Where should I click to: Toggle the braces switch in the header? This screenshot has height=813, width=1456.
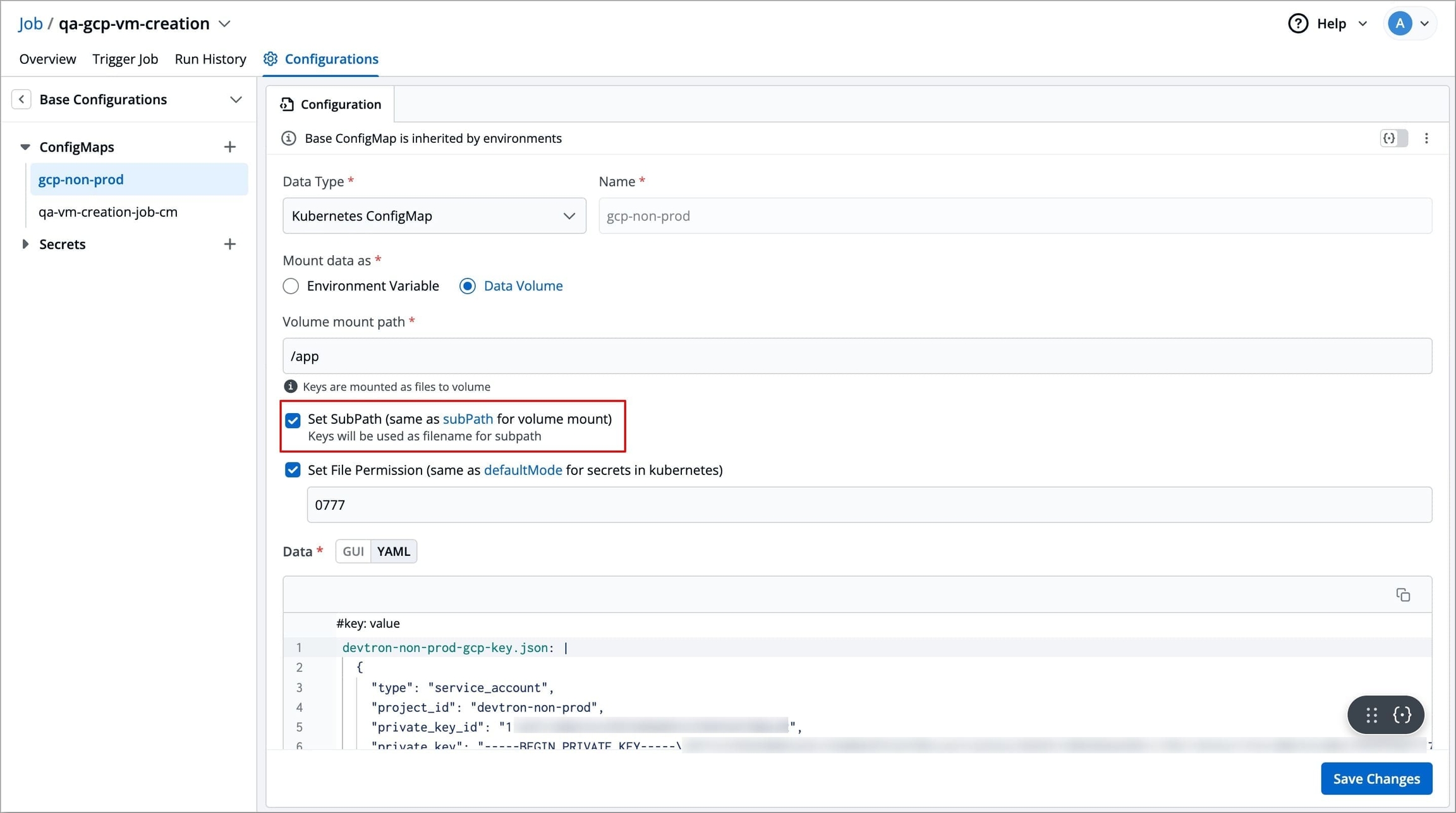(x=1393, y=138)
